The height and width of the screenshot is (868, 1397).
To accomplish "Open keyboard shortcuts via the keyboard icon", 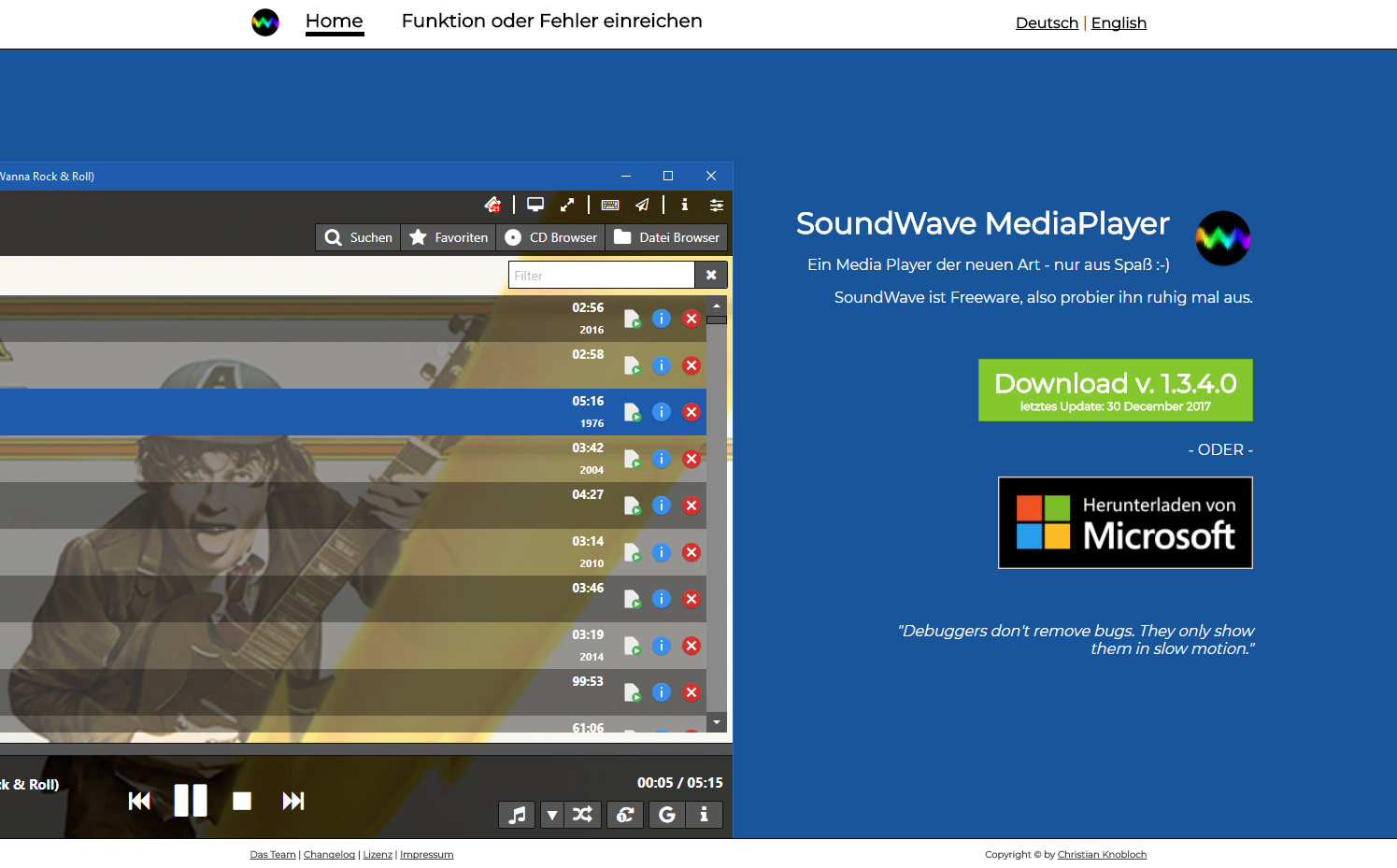I will (610, 205).
